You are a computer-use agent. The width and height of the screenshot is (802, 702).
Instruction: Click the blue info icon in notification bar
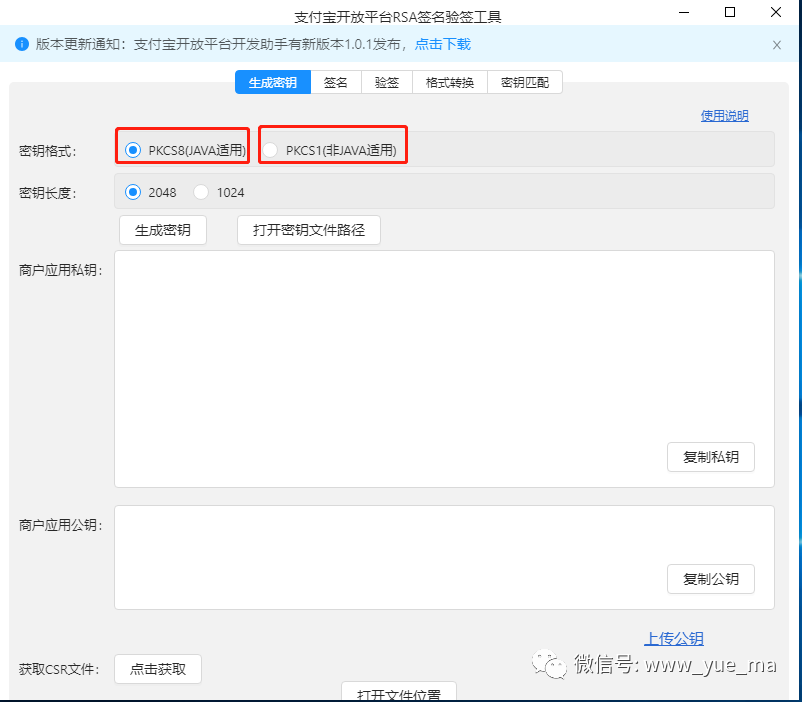(x=22, y=44)
